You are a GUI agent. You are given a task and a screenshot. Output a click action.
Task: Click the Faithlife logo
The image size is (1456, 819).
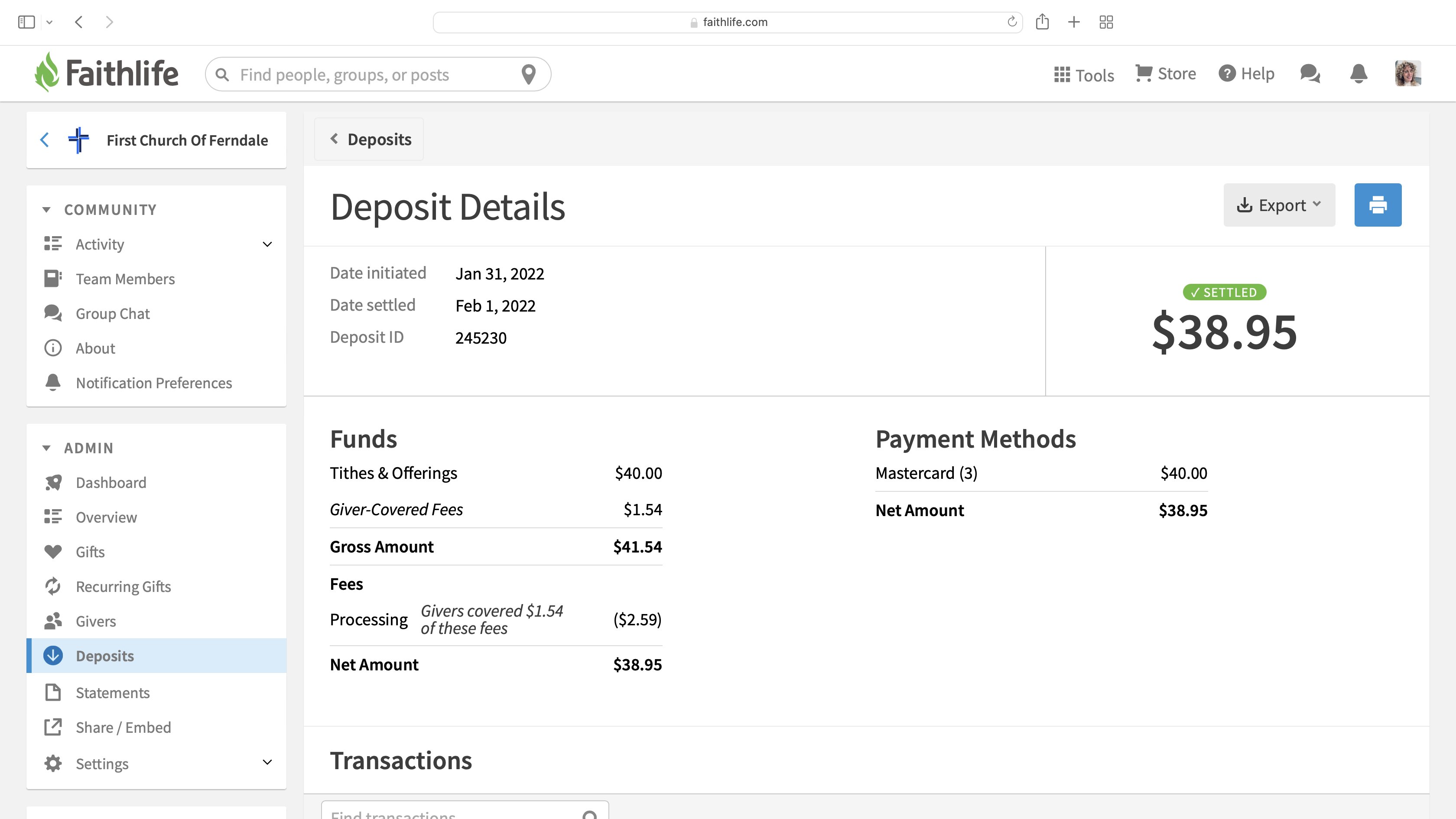[x=106, y=73]
